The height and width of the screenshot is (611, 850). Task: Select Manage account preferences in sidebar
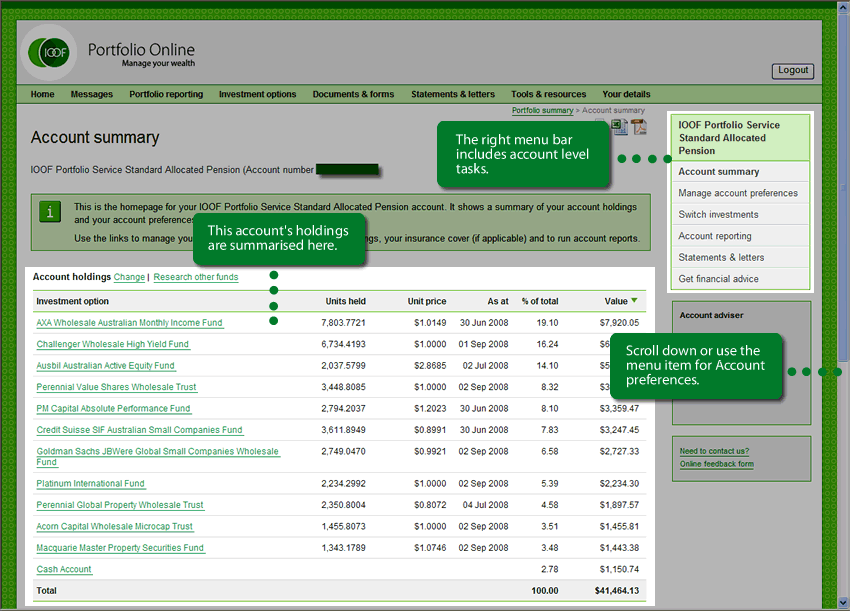pos(738,193)
